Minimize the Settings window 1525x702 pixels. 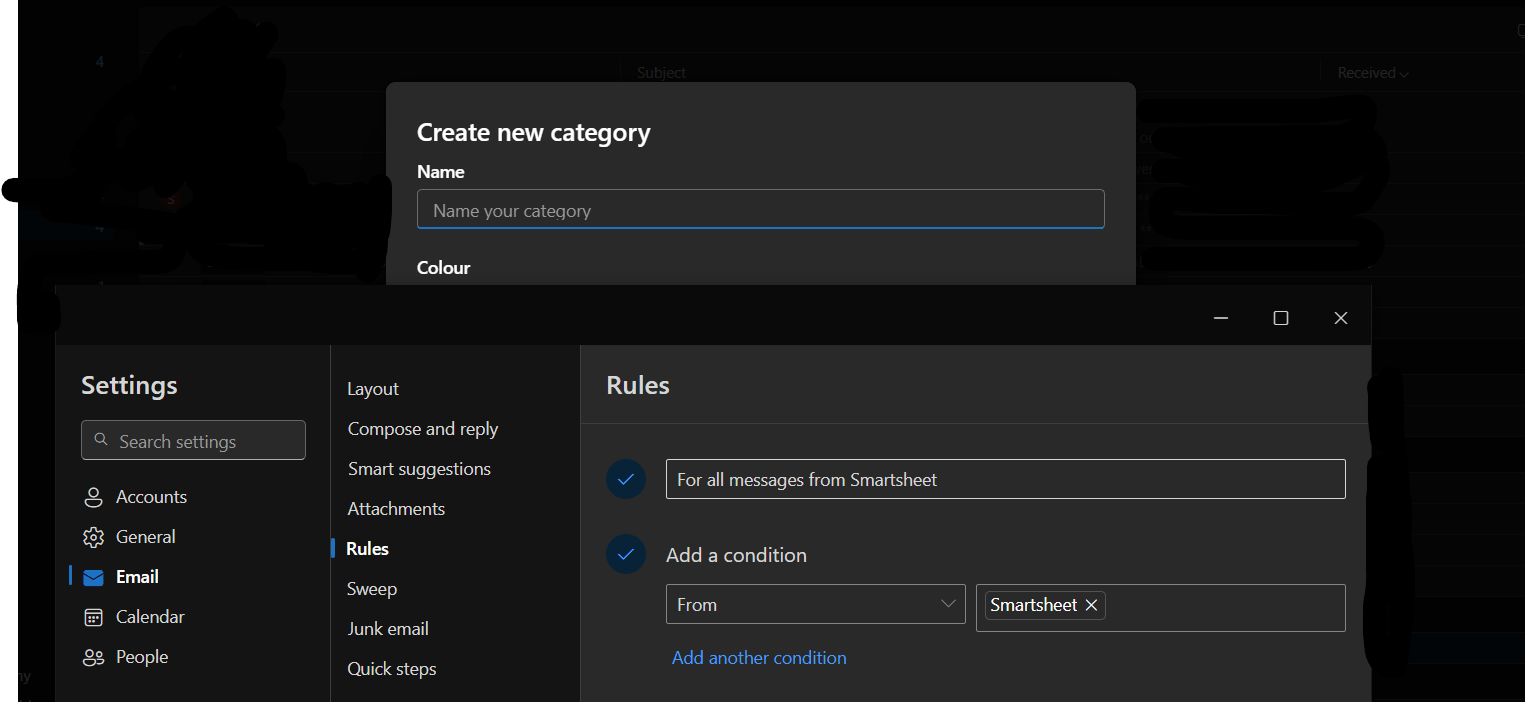click(x=1221, y=318)
